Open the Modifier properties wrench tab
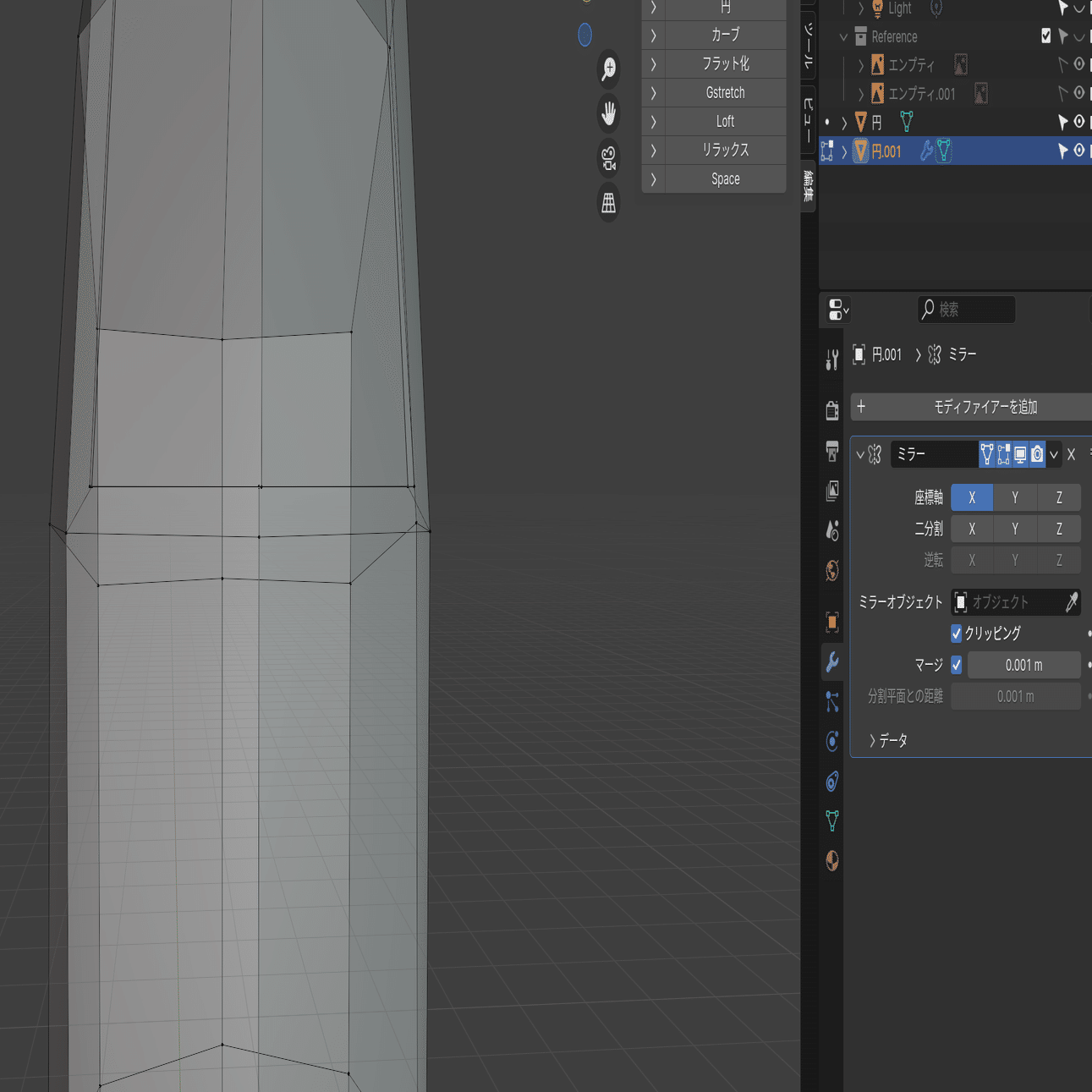 point(832,661)
